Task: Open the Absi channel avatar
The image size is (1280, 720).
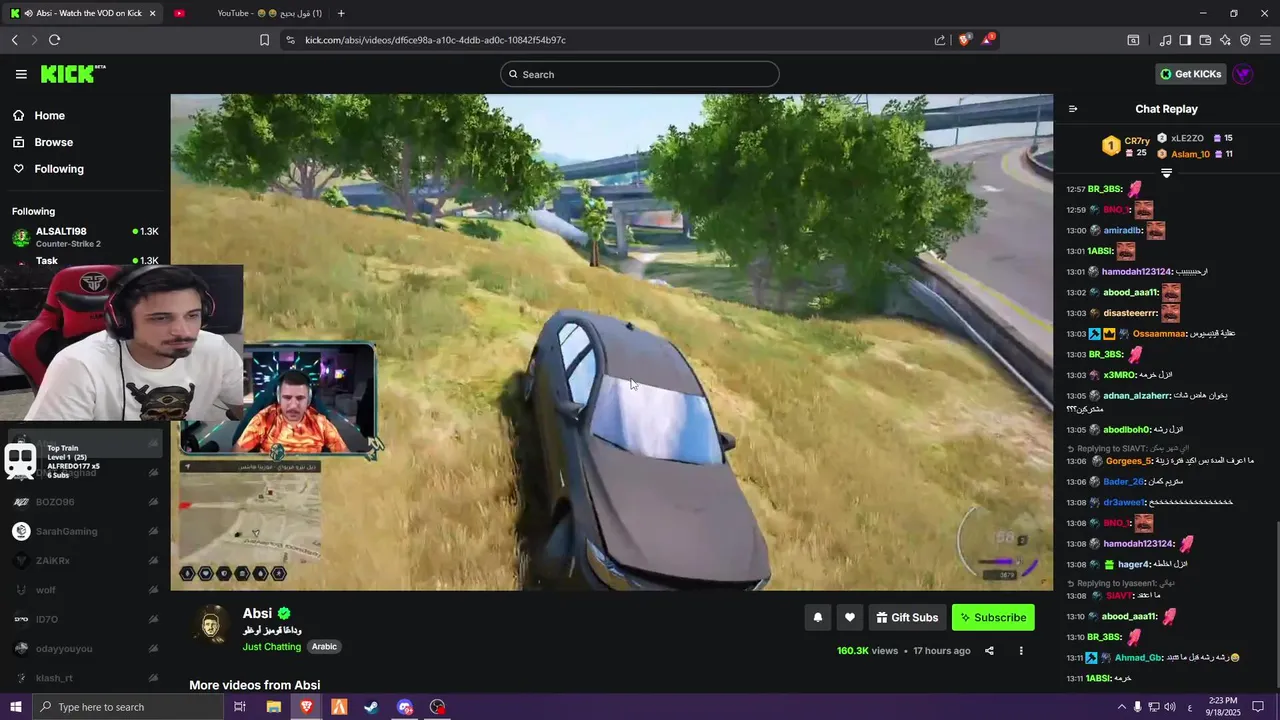Action: 211,624
